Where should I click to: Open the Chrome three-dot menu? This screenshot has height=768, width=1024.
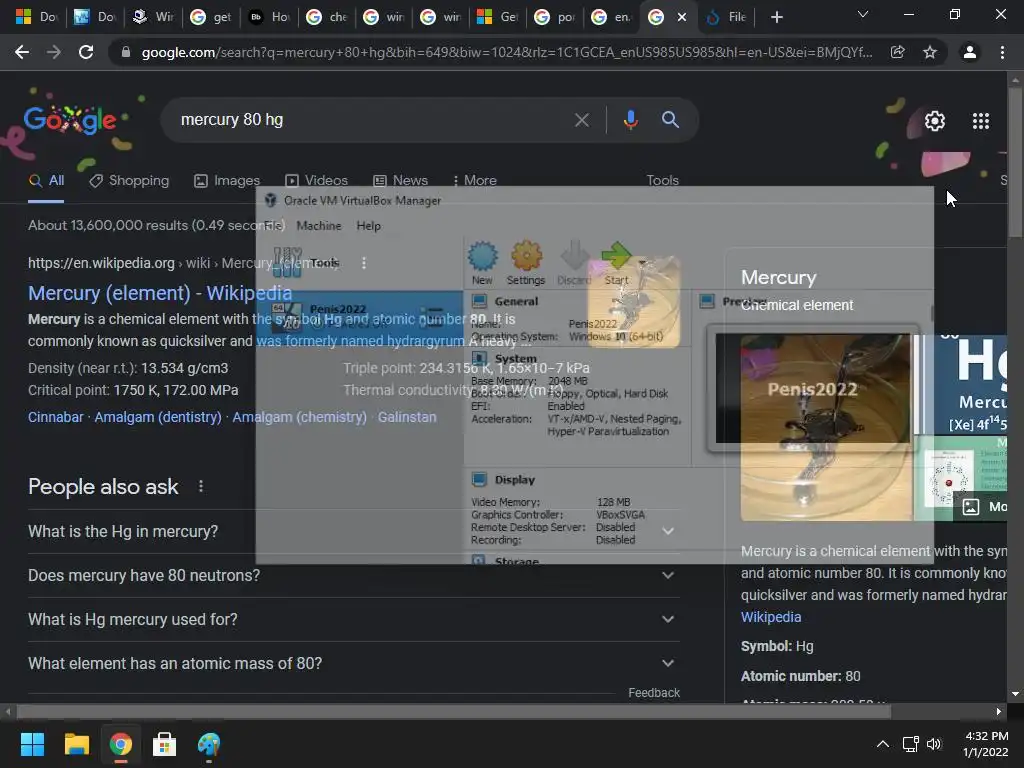click(x=1002, y=52)
